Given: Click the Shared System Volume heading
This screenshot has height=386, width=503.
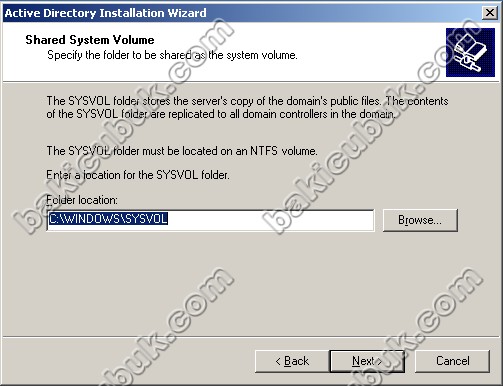Looking at the screenshot, I should coord(90,40).
